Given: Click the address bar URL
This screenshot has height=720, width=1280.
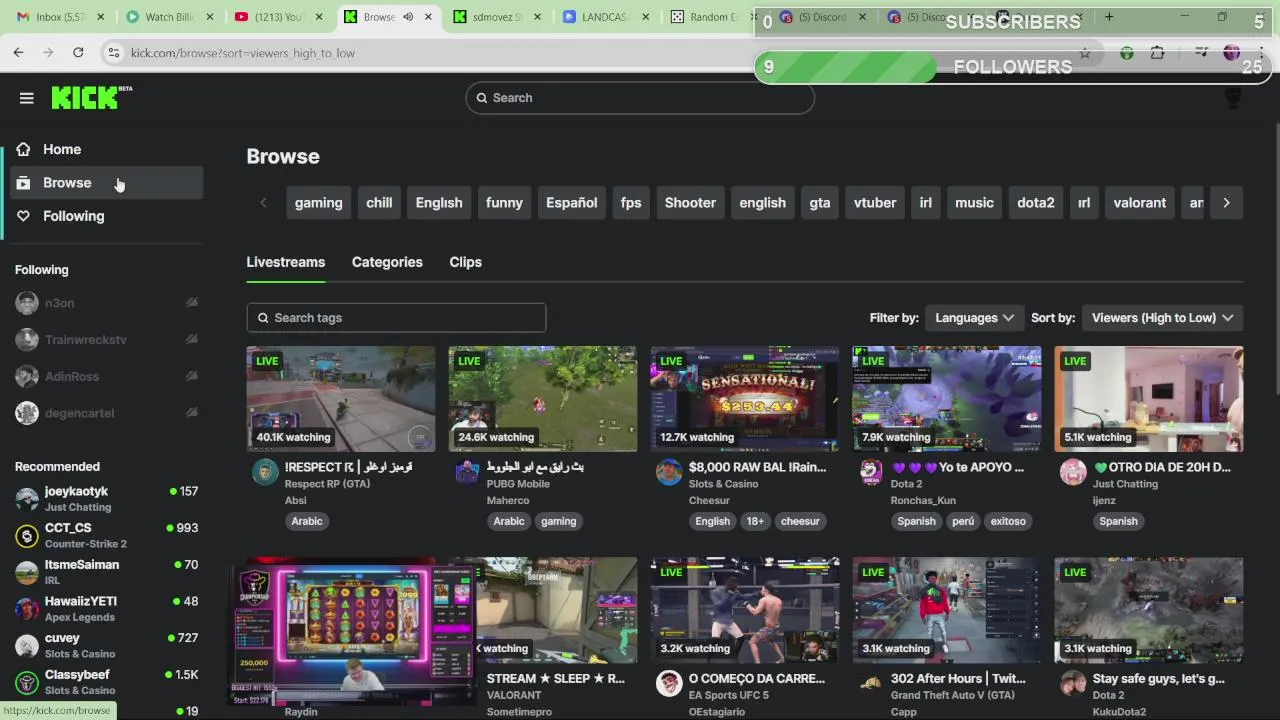Looking at the screenshot, I should (243, 53).
